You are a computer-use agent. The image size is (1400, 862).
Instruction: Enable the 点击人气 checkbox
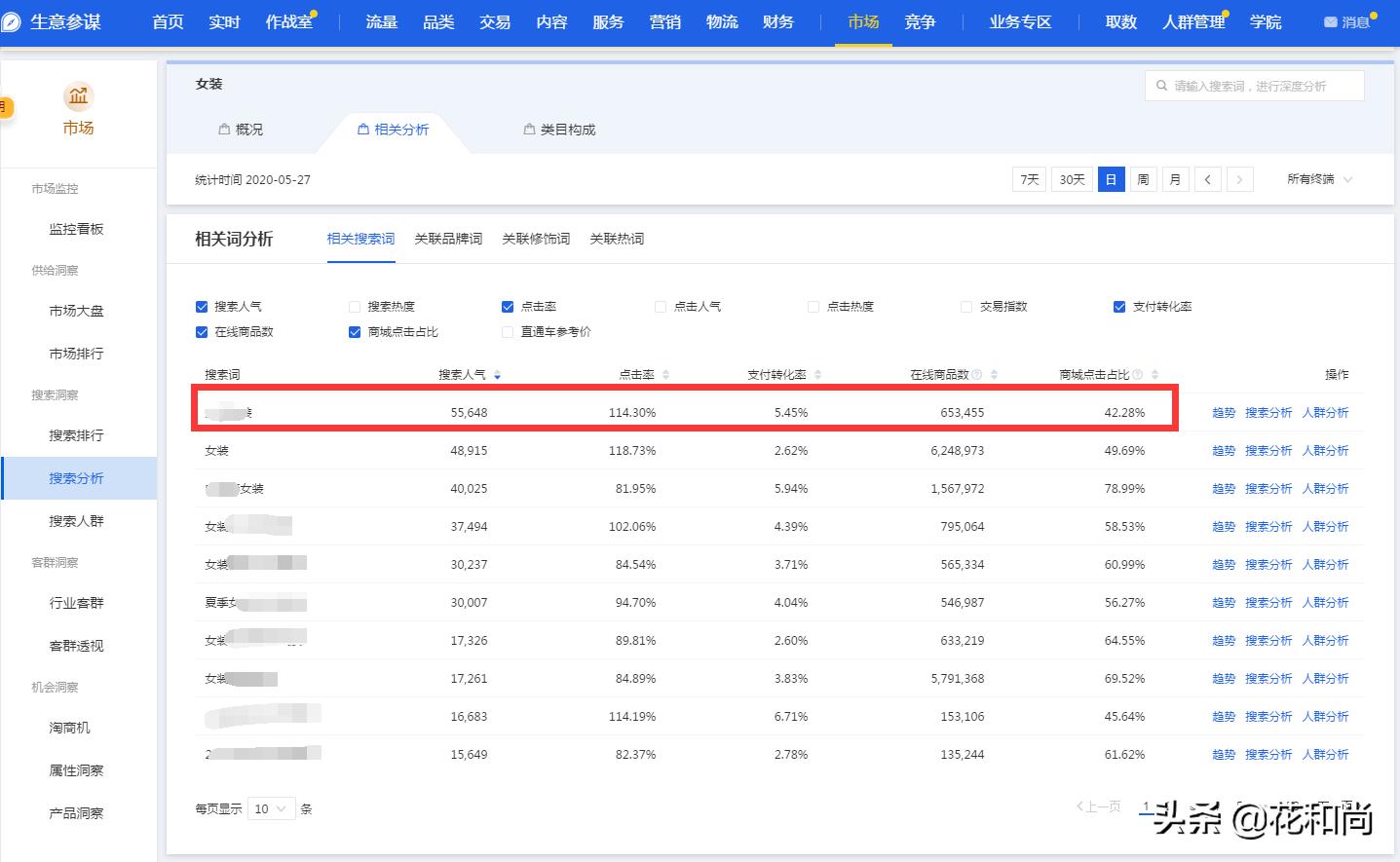[x=660, y=306]
